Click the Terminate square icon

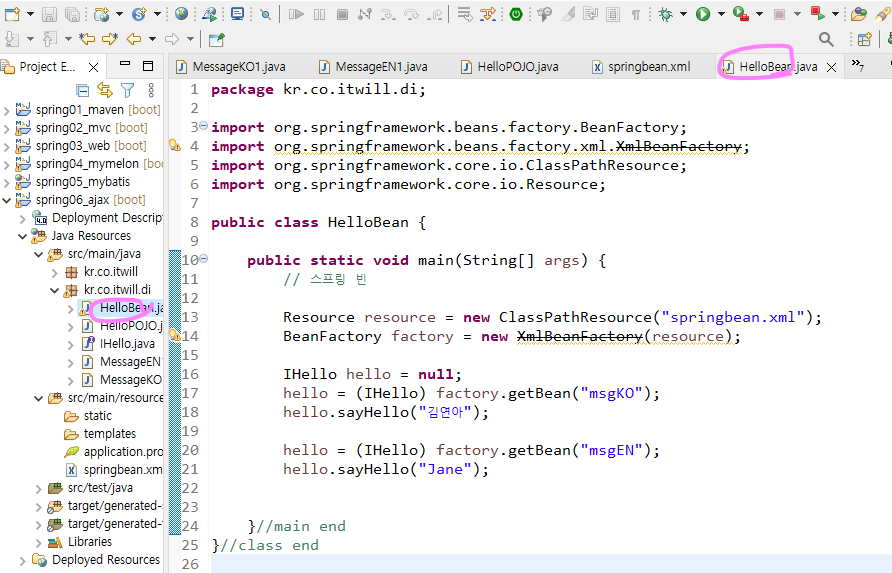pos(342,14)
